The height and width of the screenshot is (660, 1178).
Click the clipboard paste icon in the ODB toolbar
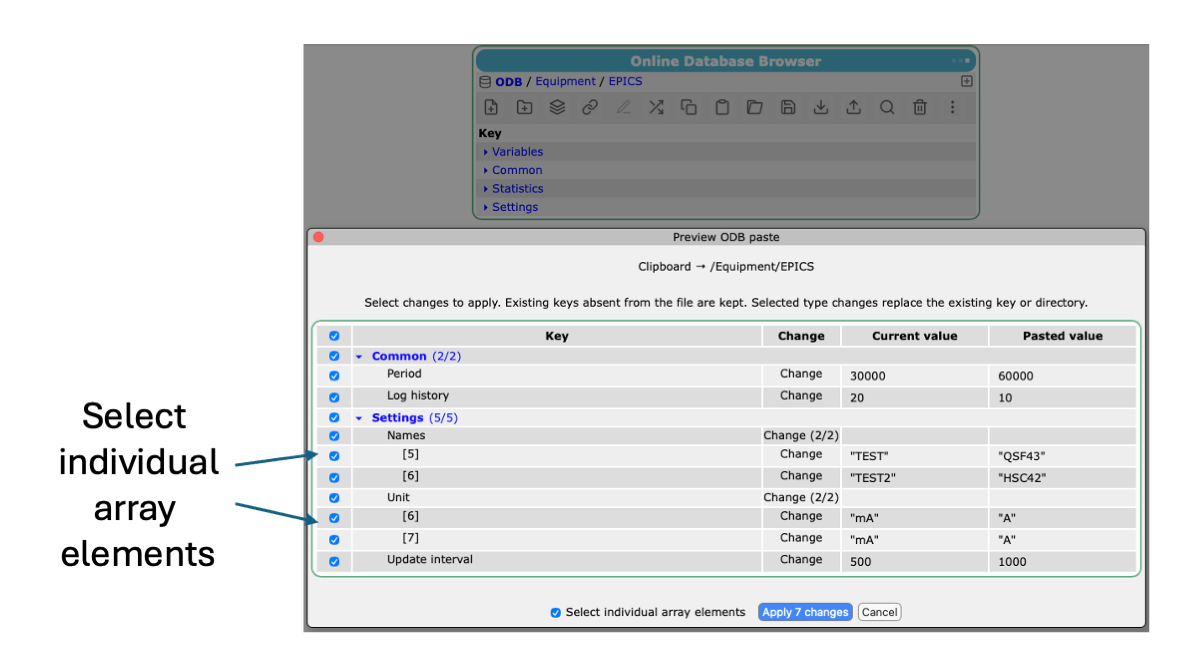coord(722,107)
